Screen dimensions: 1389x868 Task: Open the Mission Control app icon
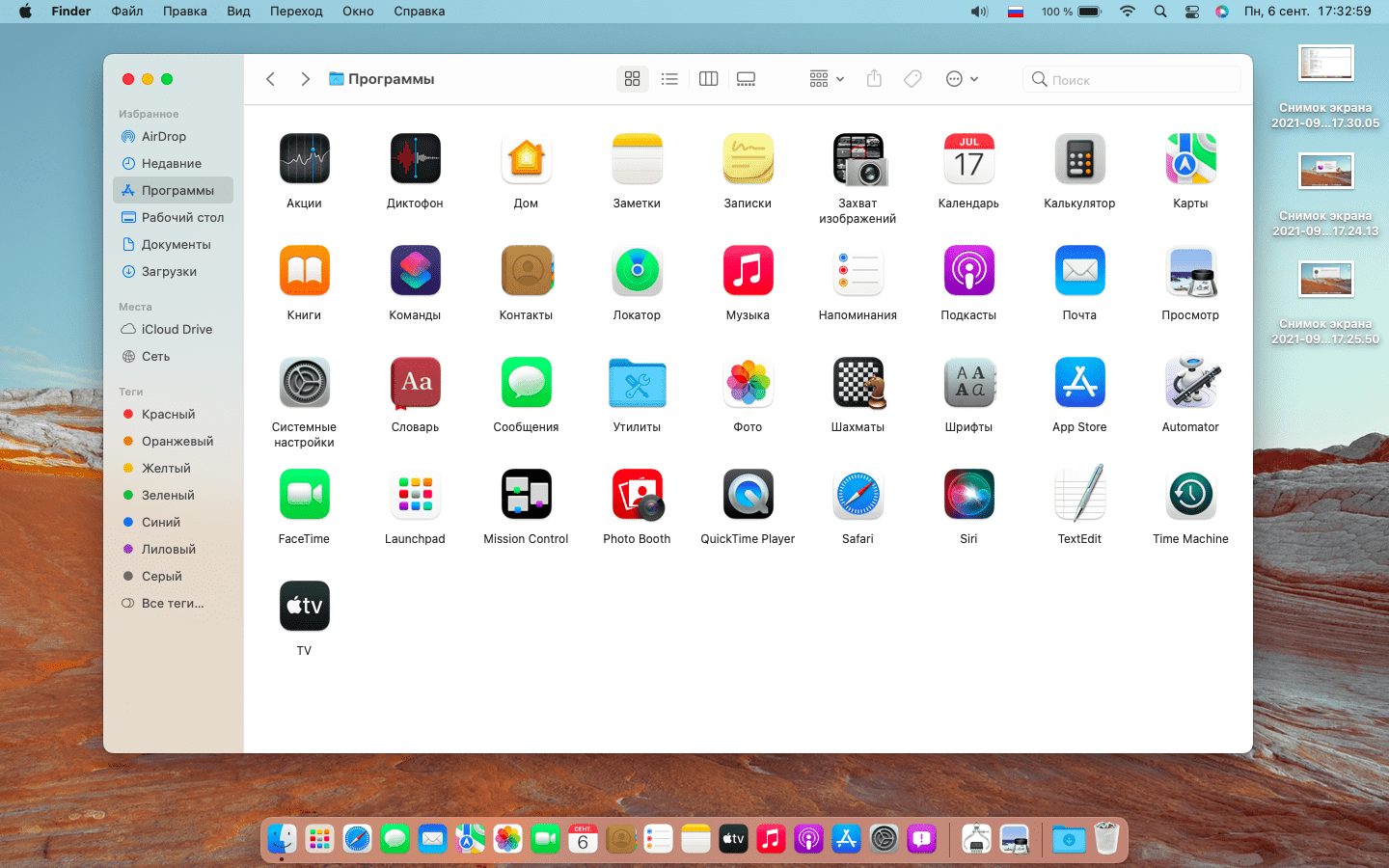coord(526,494)
